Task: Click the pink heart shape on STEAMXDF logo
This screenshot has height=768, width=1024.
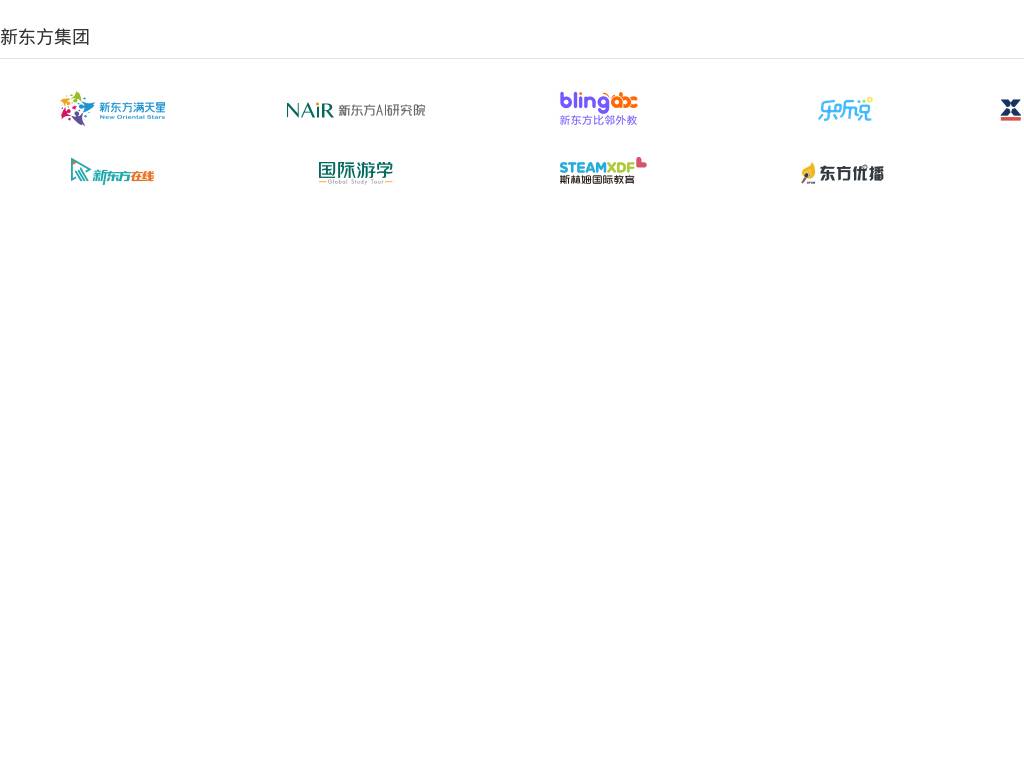Action: pyautogui.click(x=641, y=163)
